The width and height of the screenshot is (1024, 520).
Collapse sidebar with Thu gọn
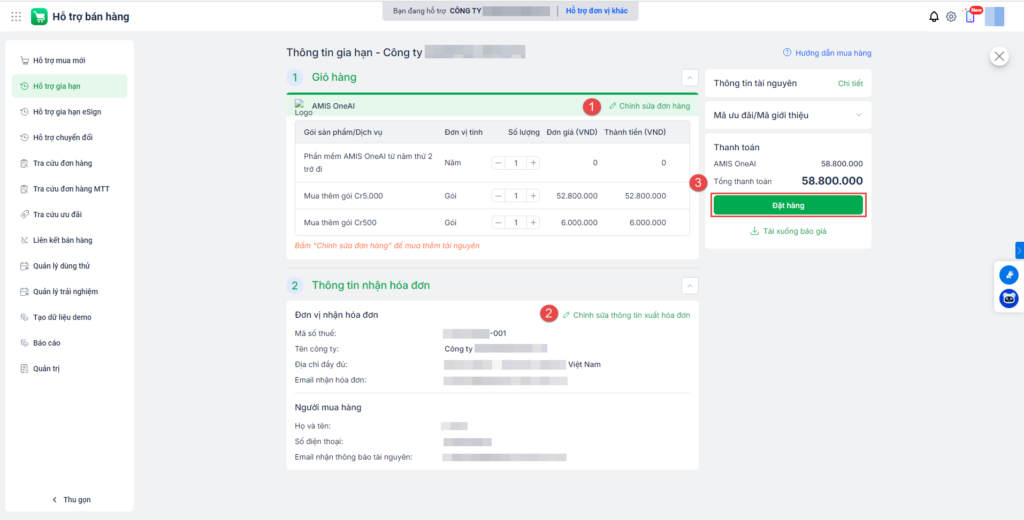click(x=71, y=500)
